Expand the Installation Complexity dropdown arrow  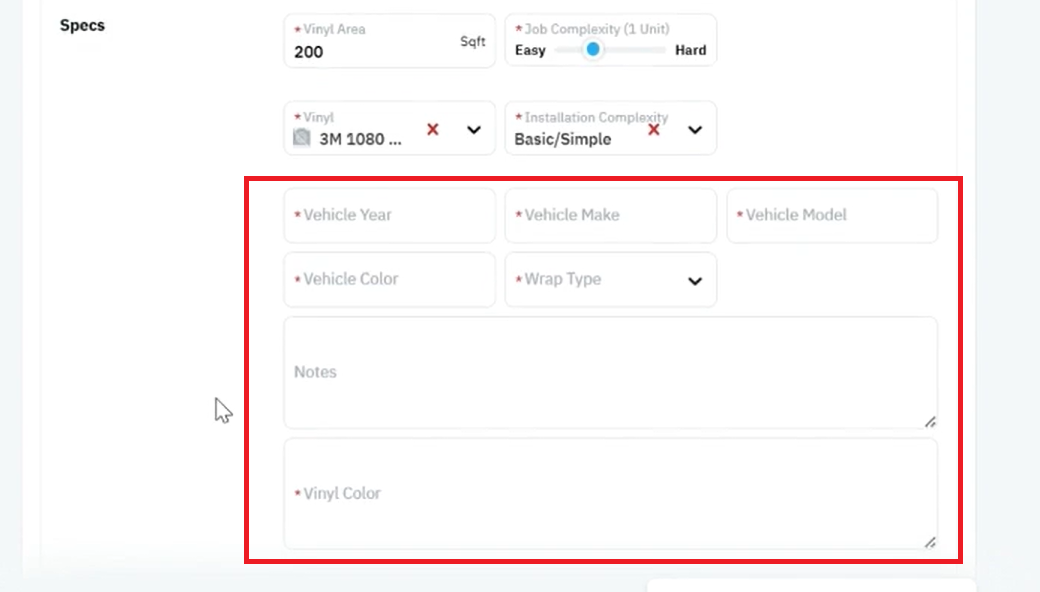694,130
